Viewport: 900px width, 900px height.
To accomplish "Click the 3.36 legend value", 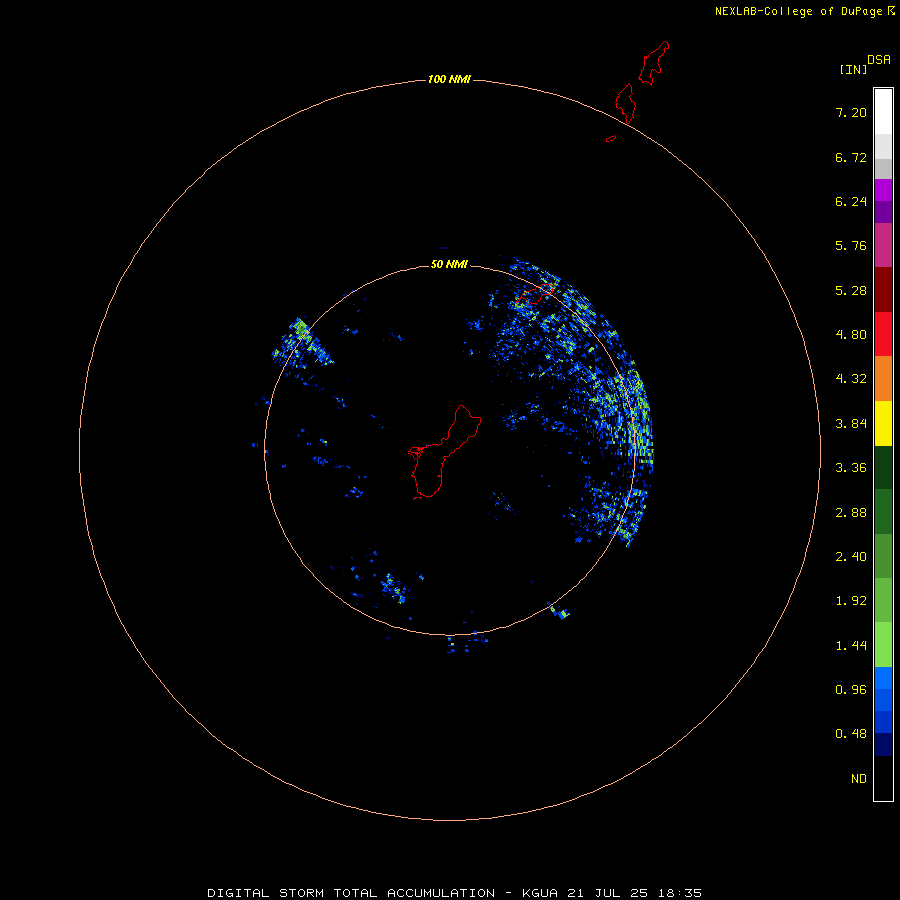I will click(851, 468).
